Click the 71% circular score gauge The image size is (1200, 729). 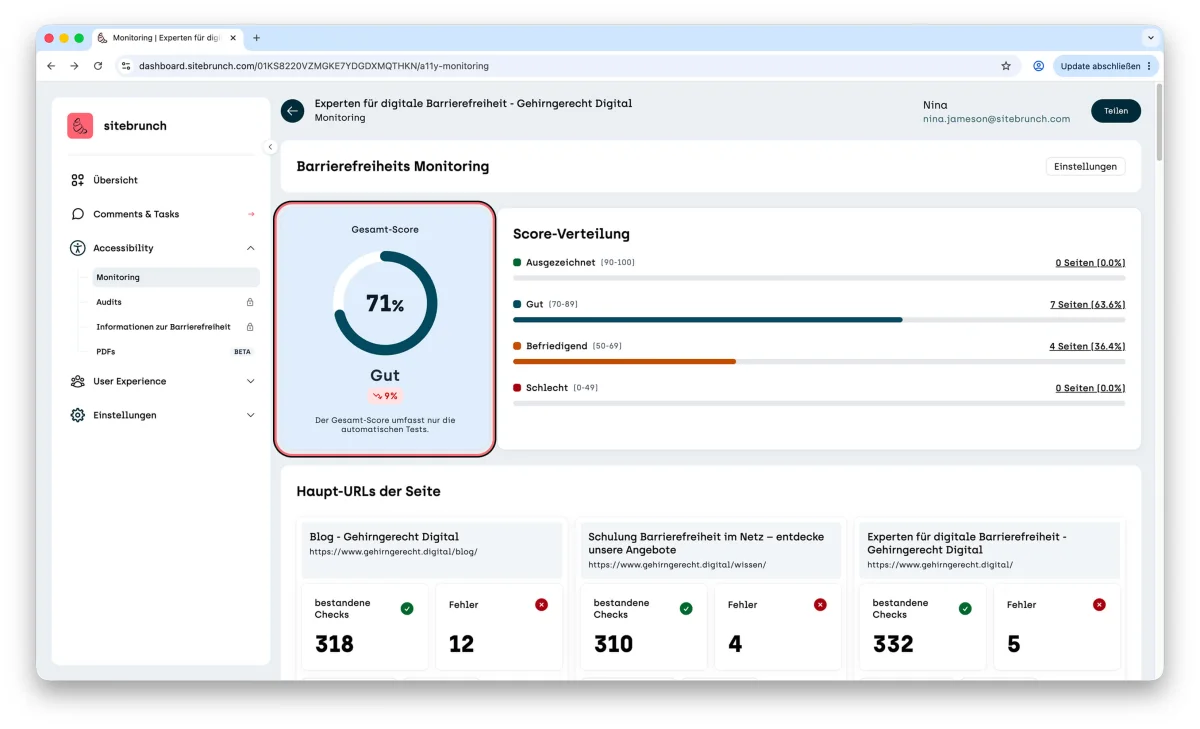385,304
